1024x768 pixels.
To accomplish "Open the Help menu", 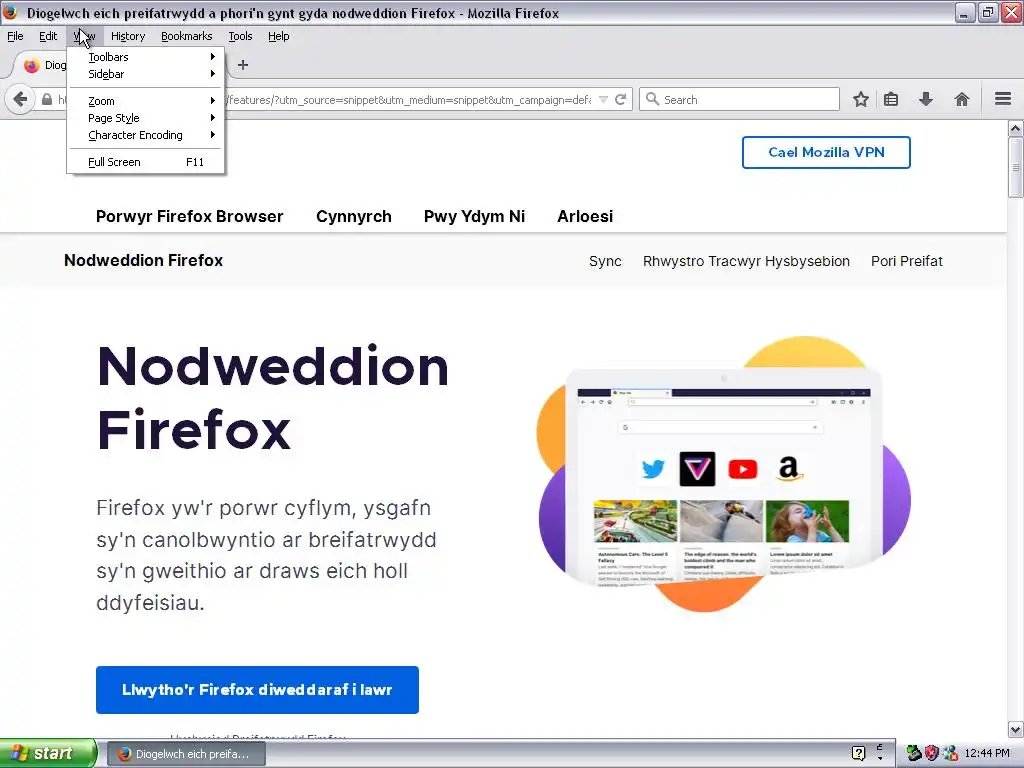I will [278, 36].
